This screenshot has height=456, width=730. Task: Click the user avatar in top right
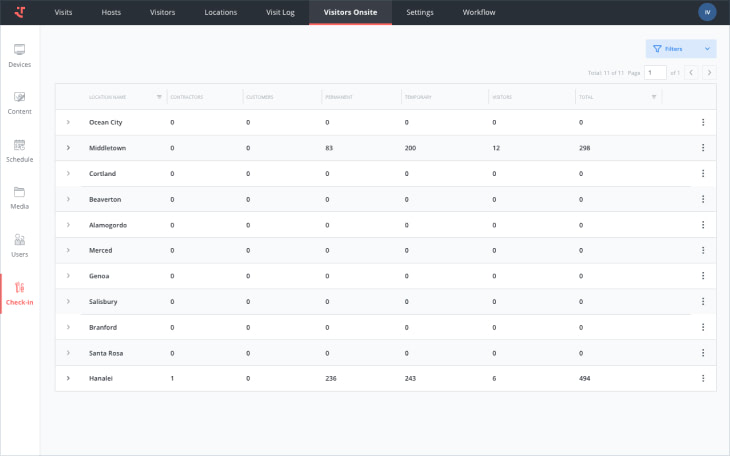pyautogui.click(x=707, y=12)
